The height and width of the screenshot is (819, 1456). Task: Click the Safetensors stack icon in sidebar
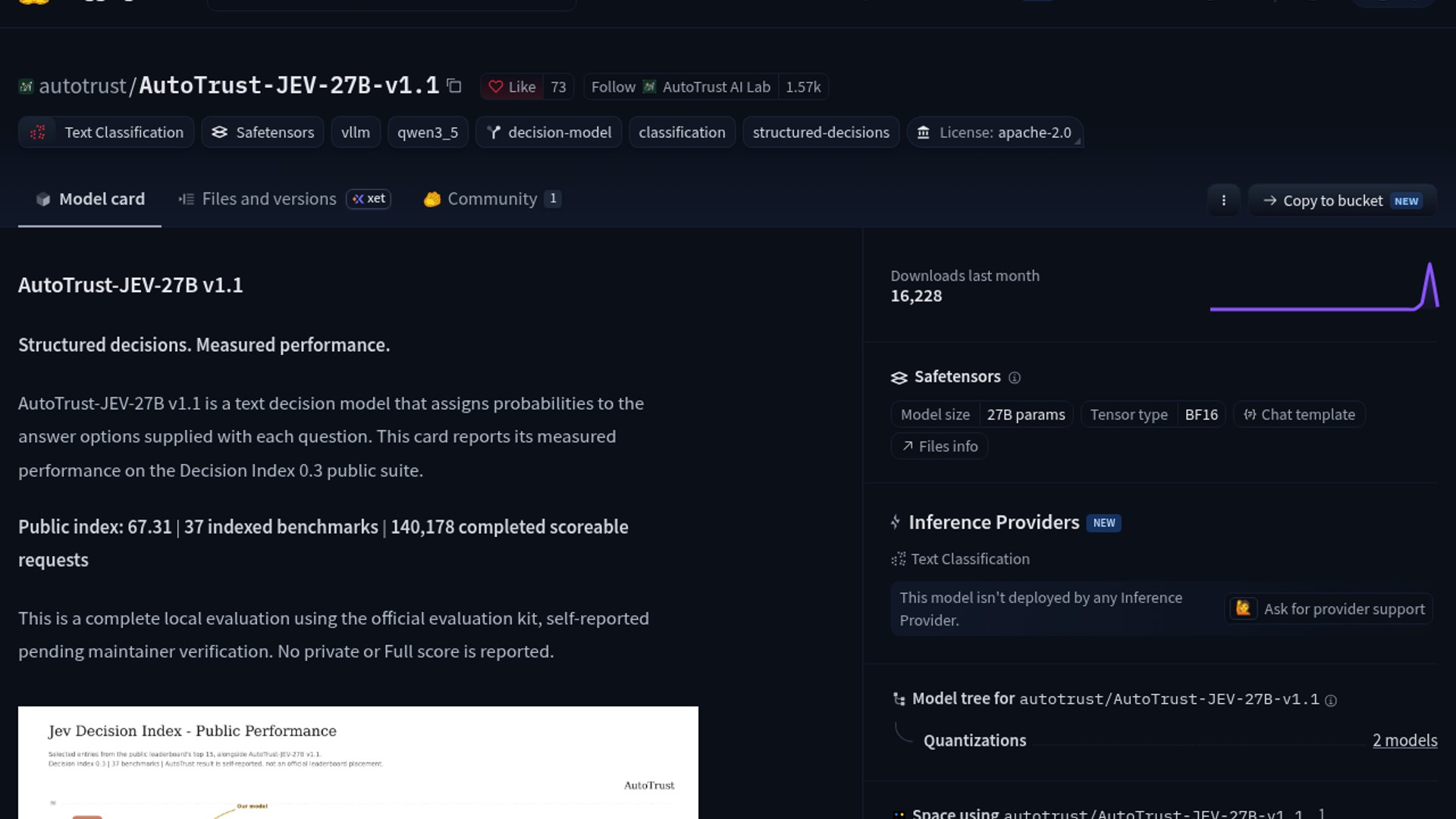coord(899,378)
